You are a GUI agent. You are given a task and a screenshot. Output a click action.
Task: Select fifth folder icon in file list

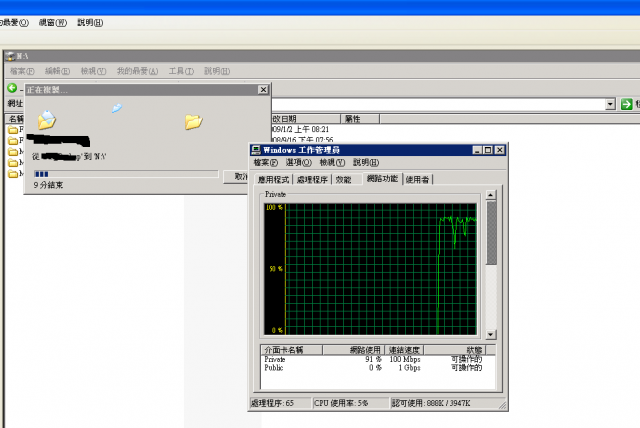(13, 174)
